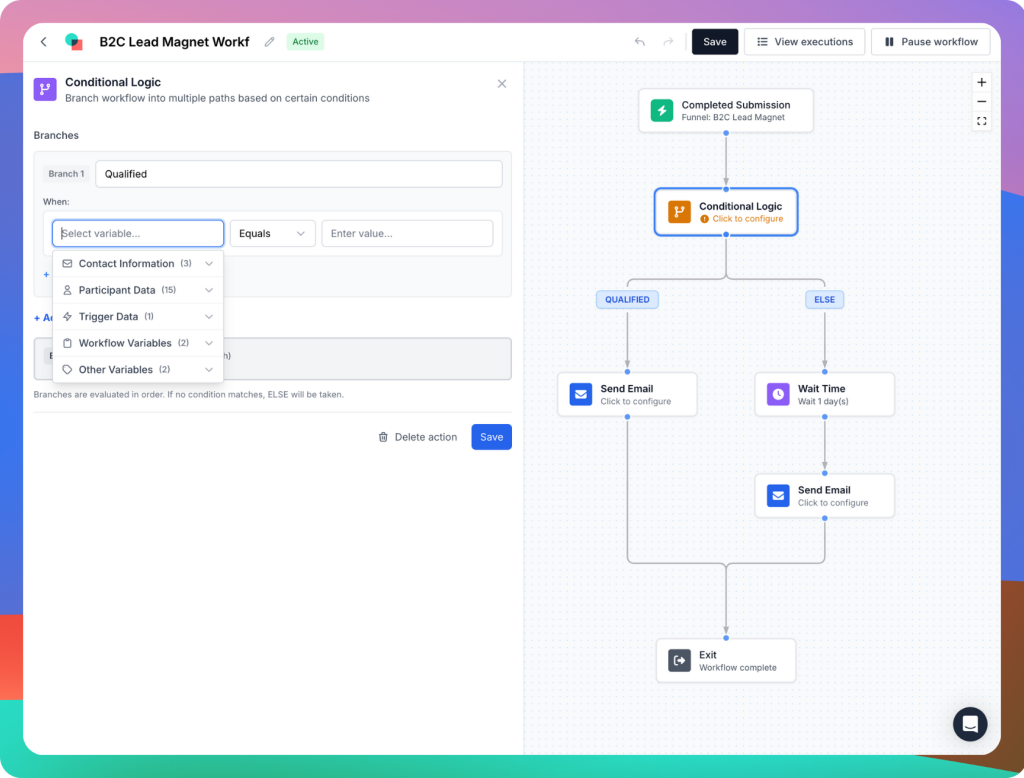Viewport: 1024px width, 778px height.
Task: Click the Active status badge
Action: click(x=305, y=42)
